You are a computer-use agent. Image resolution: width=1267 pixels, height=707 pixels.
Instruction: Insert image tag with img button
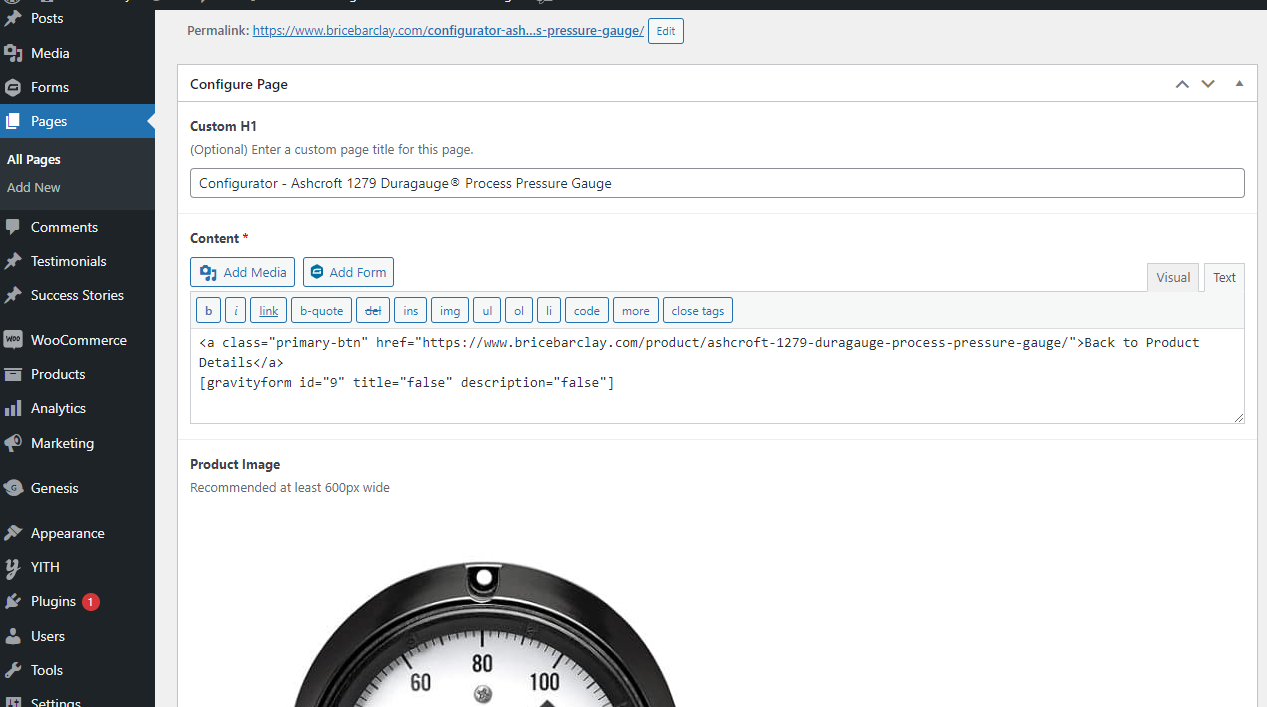coord(450,311)
